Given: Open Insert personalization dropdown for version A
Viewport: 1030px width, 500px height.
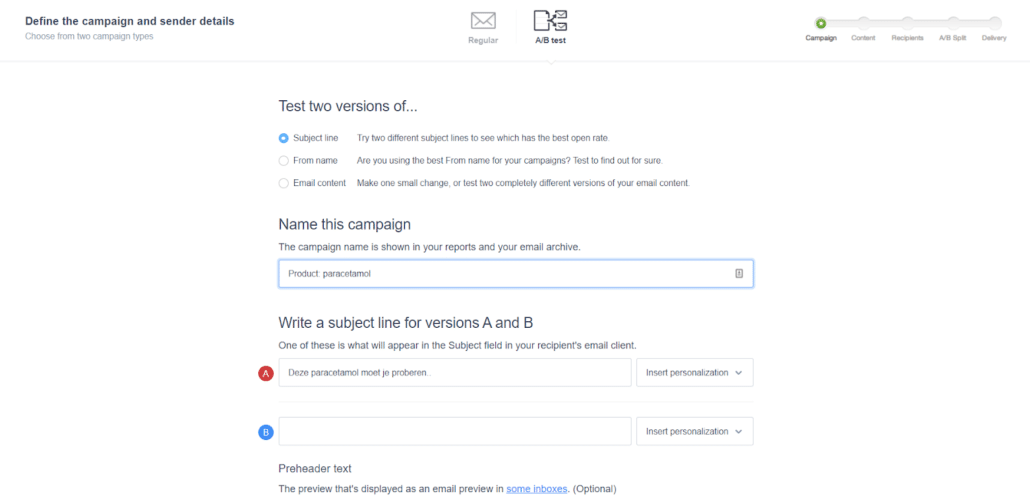Looking at the screenshot, I should (694, 373).
